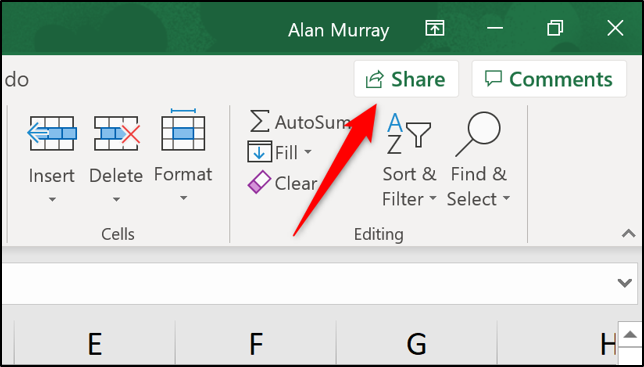The height and width of the screenshot is (367, 644).
Task: Click the Sort & Filter icon
Action: [409, 134]
